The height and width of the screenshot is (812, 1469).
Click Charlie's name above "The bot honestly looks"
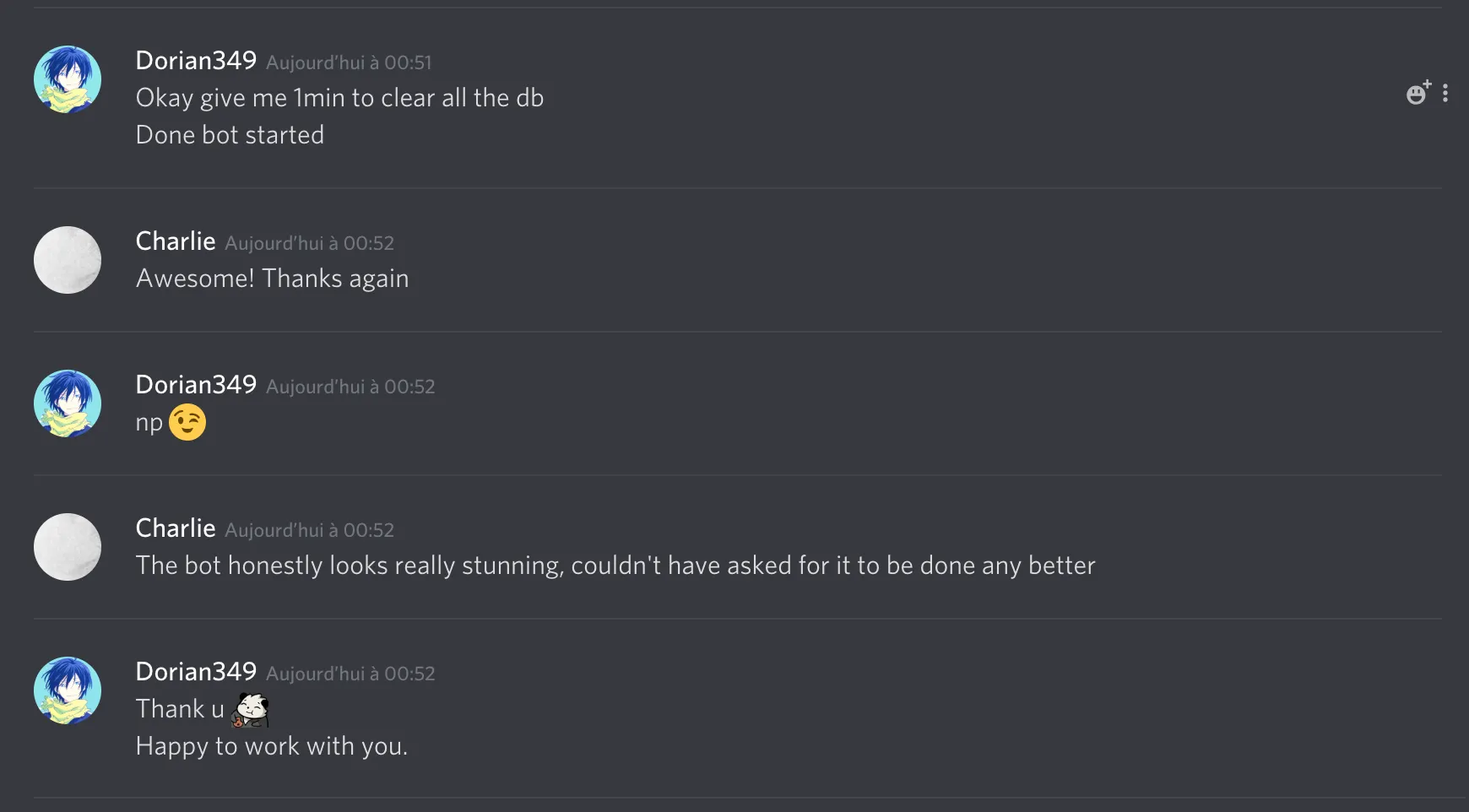[x=176, y=528]
